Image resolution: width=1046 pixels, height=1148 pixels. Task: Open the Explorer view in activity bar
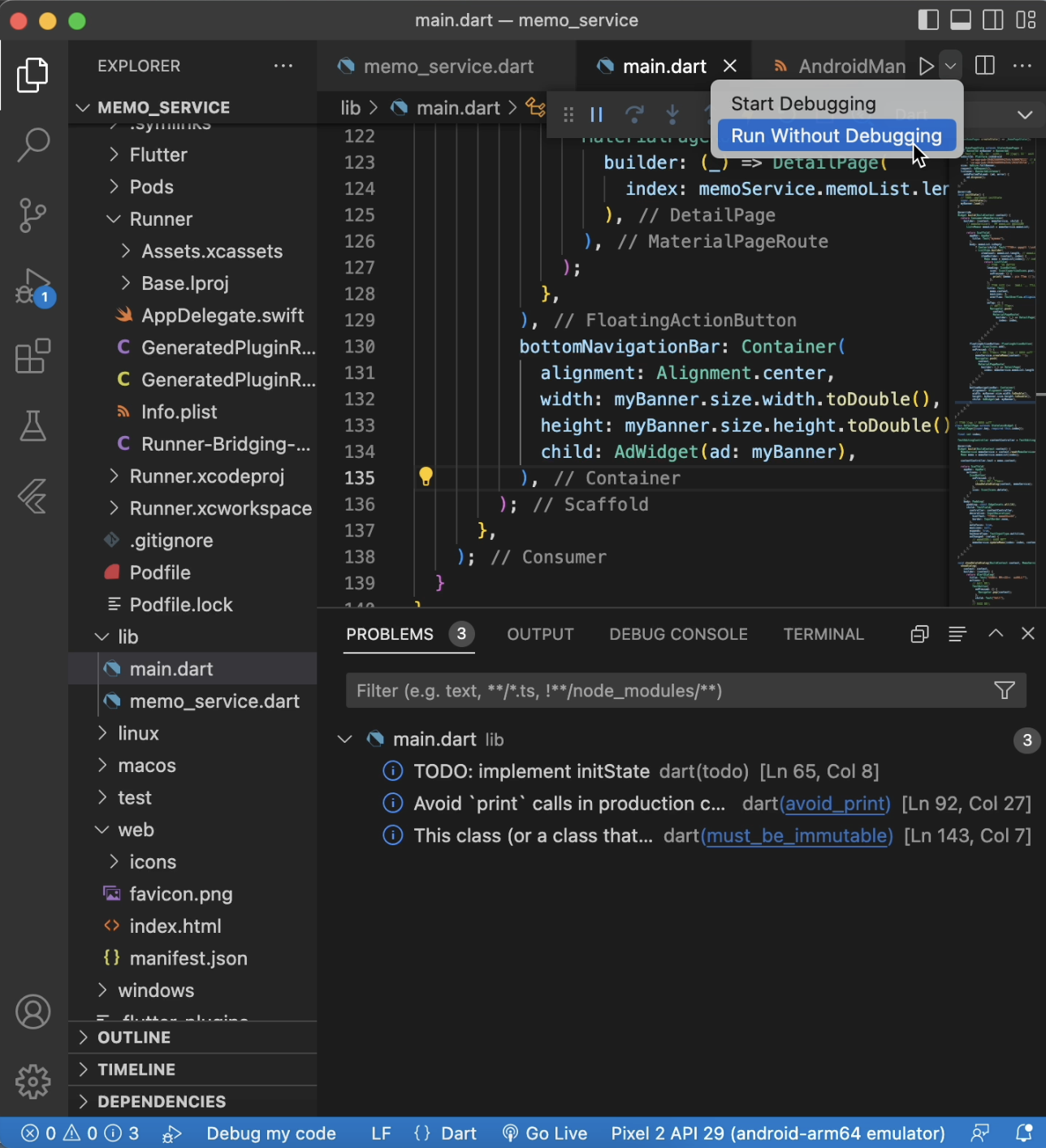pyautogui.click(x=33, y=75)
